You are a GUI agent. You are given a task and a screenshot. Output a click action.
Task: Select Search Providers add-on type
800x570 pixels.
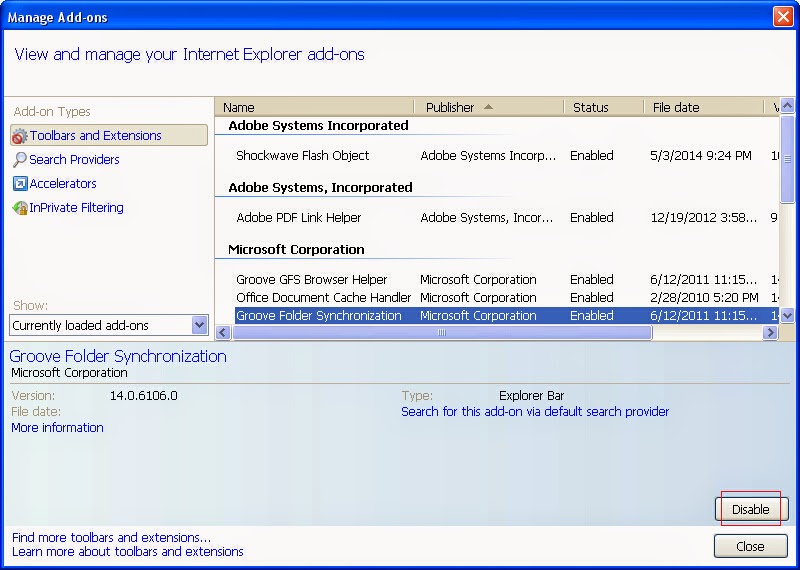point(74,160)
